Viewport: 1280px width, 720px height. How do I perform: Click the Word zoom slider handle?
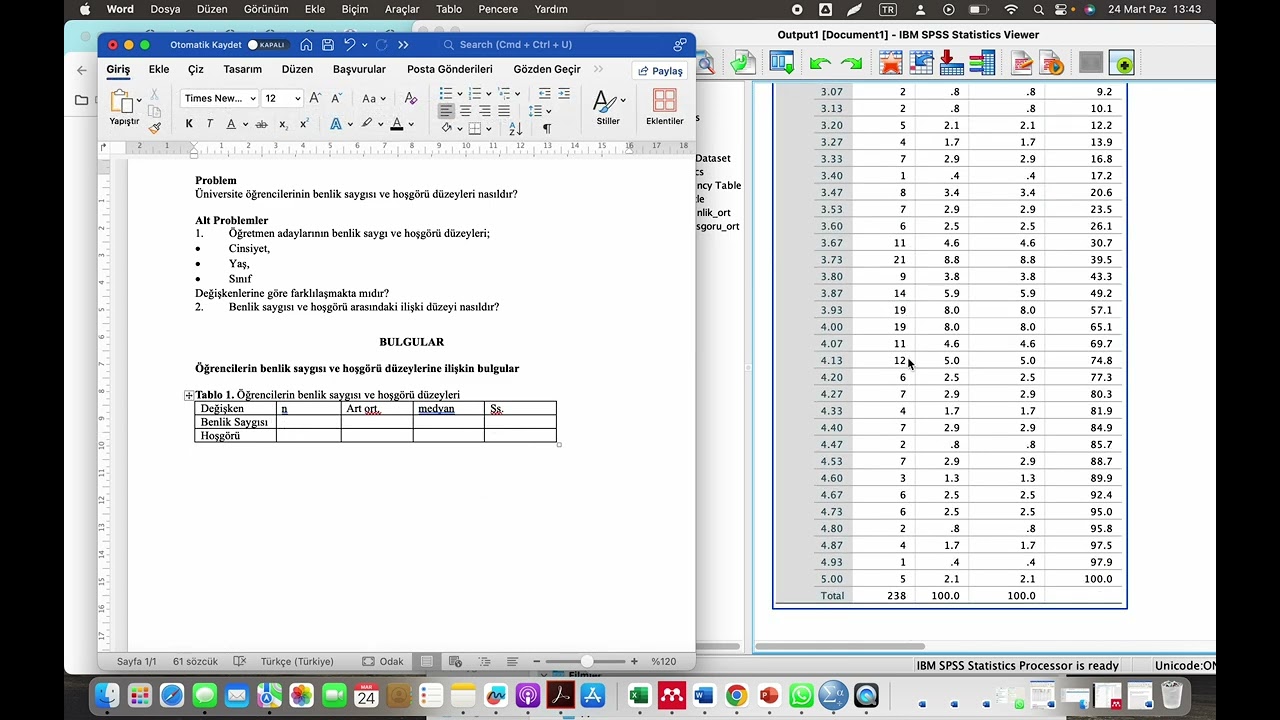[587, 661]
